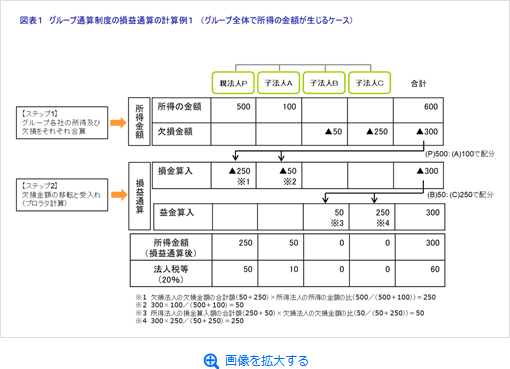Viewport: 510px width, 369px height.
Task: Click the 益金算入 row label
Action: (x=177, y=212)
